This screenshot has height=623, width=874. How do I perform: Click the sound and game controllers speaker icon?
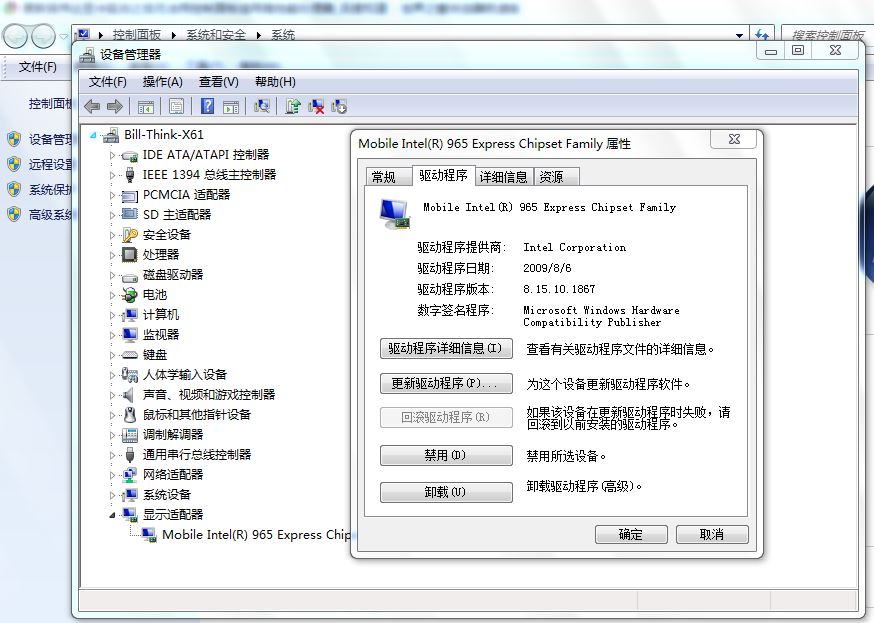(129, 395)
